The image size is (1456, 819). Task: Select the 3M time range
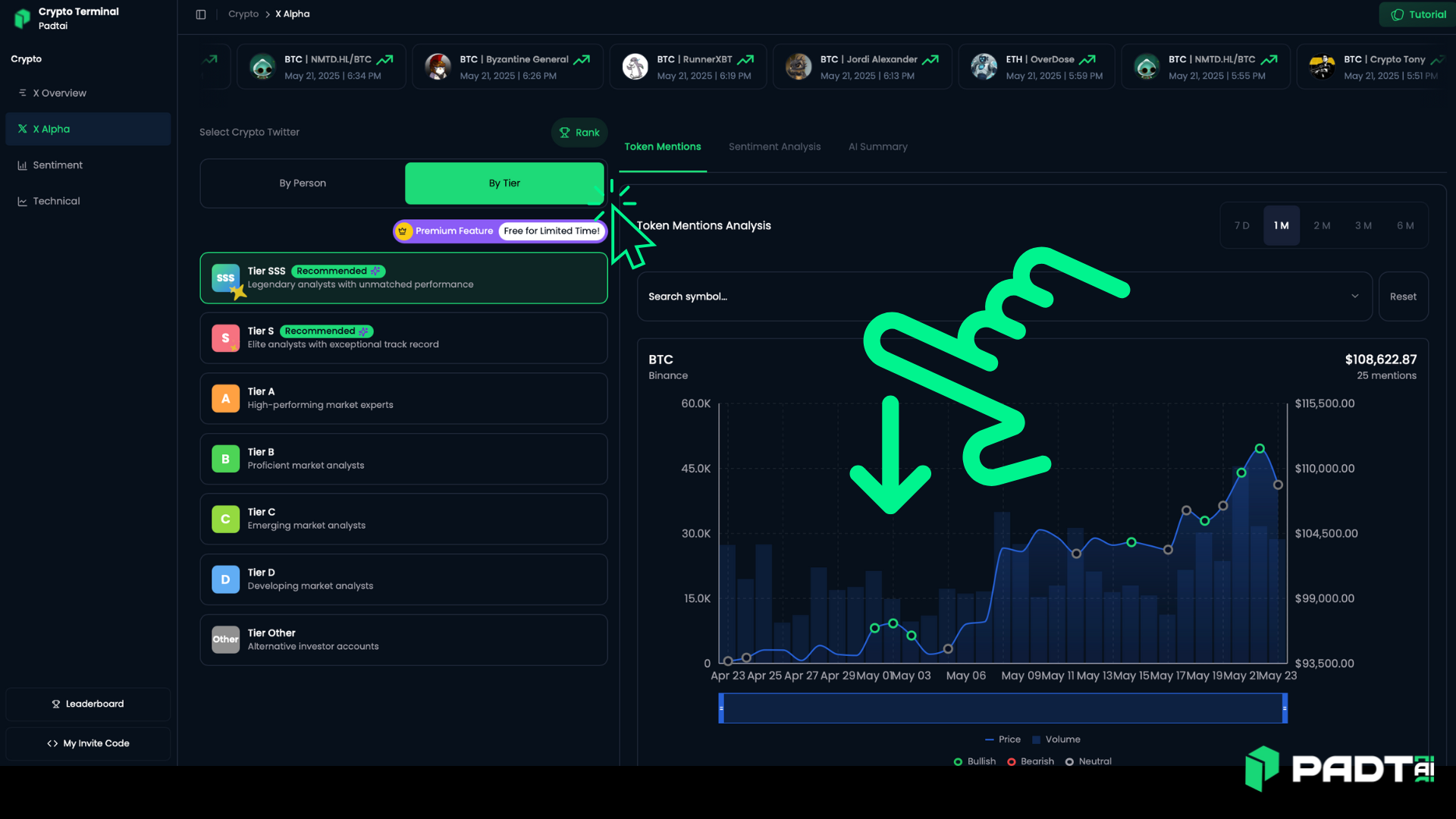point(1363,226)
